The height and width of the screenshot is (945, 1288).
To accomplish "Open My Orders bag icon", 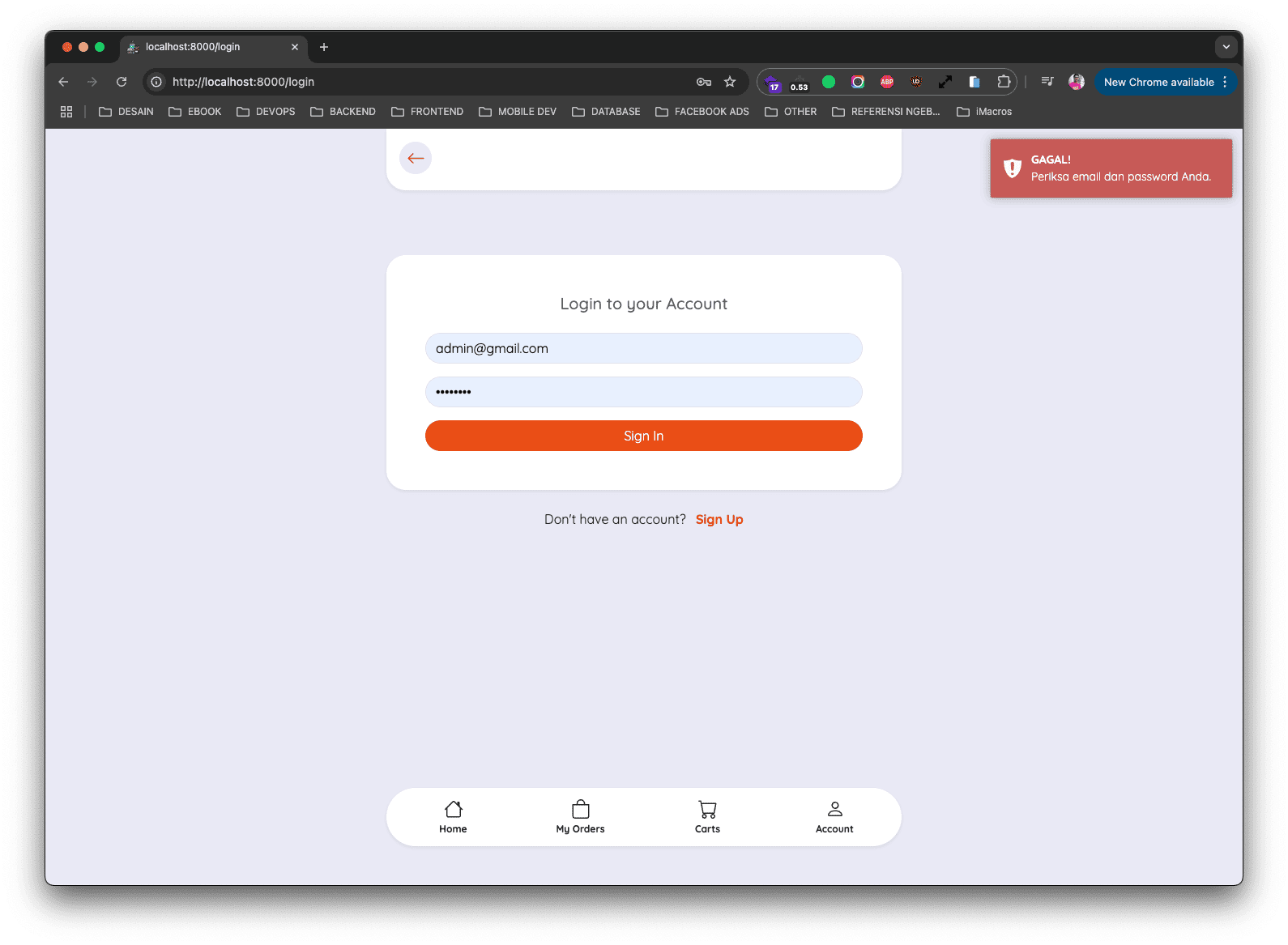I will click(580, 810).
